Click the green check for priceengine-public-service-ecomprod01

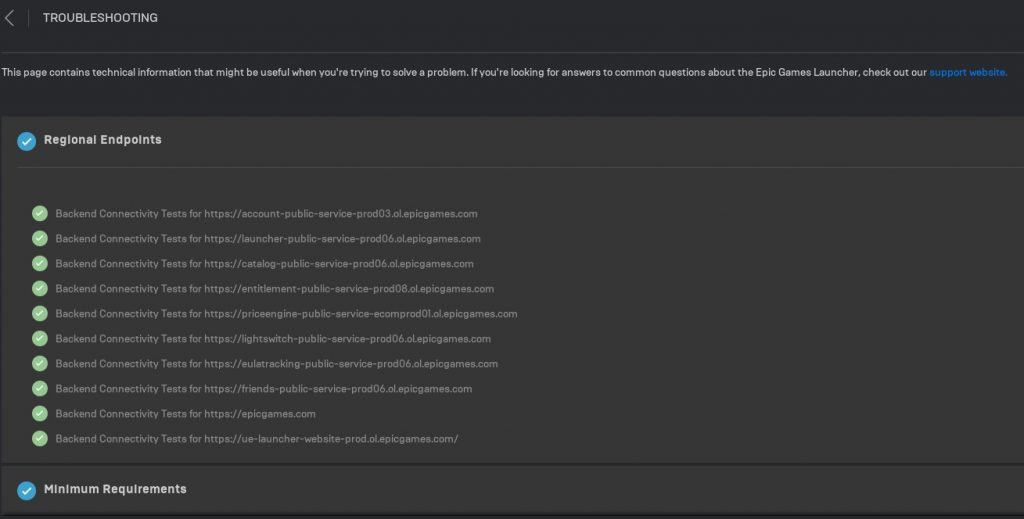coord(40,313)
